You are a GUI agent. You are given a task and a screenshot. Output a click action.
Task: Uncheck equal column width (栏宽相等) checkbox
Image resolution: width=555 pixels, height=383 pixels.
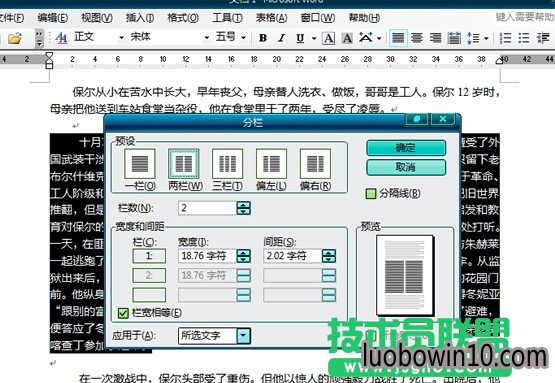123,313
